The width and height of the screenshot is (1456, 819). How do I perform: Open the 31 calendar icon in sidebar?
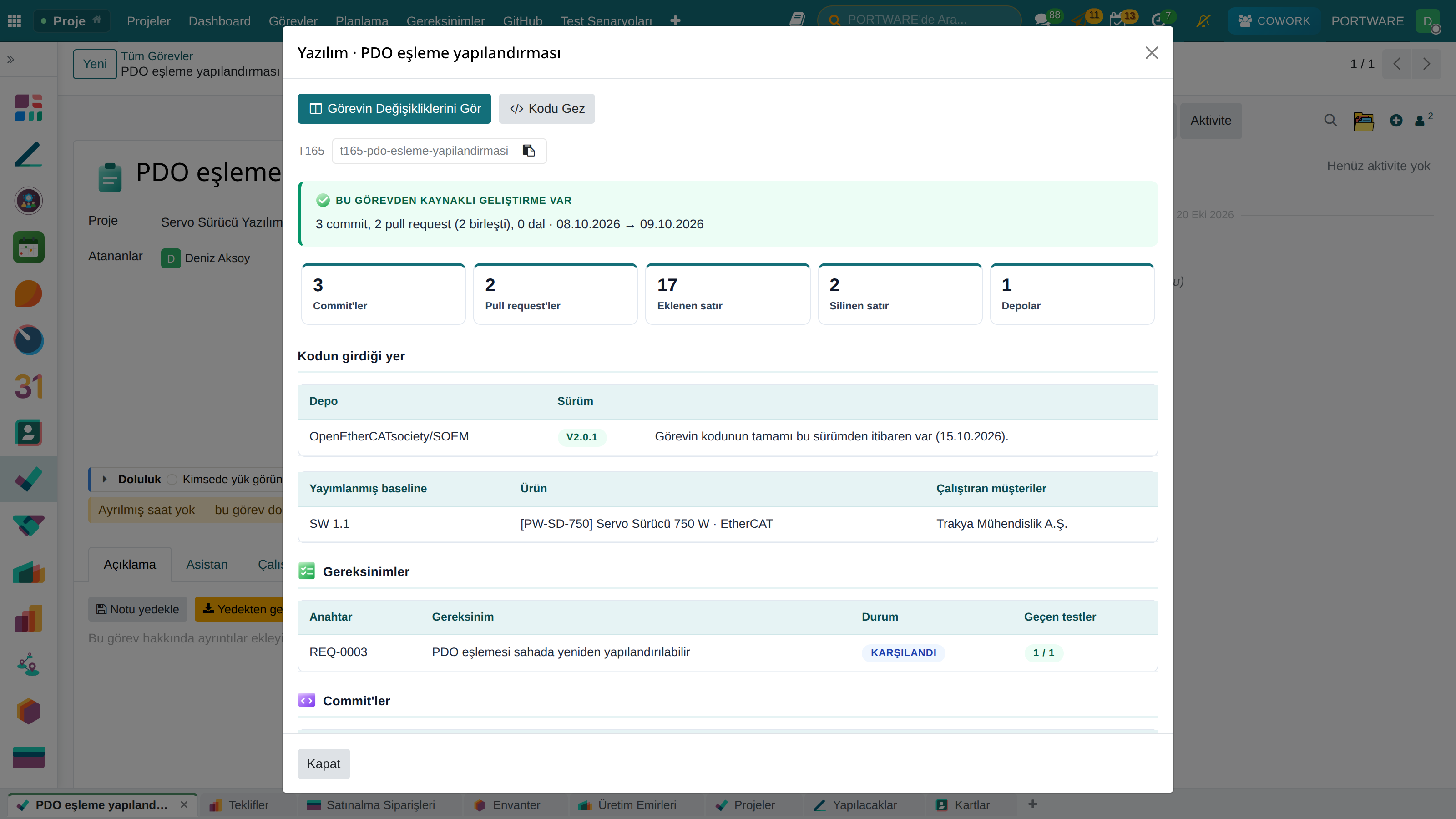(x=28, y=387)
